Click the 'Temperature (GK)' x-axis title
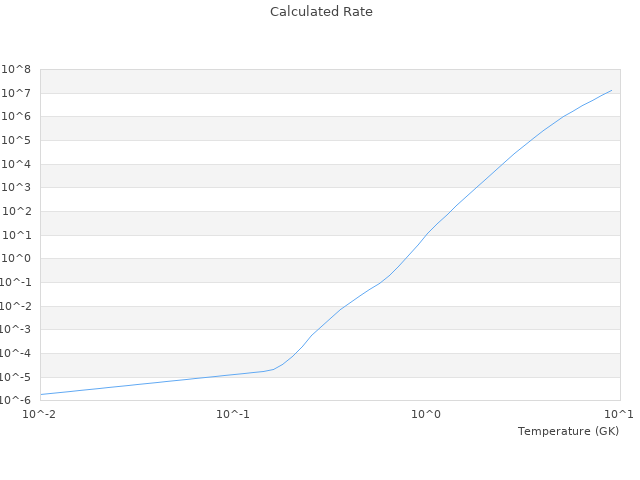 click(x=568, y=431)
